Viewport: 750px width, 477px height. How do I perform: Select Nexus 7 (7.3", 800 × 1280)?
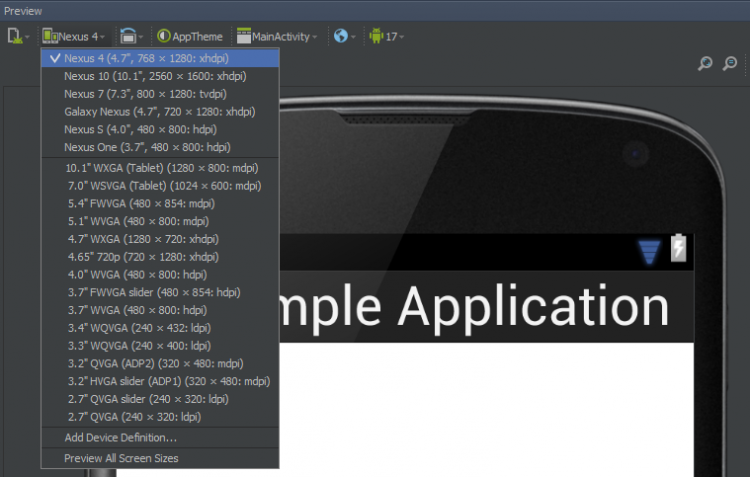pos(160,94)
